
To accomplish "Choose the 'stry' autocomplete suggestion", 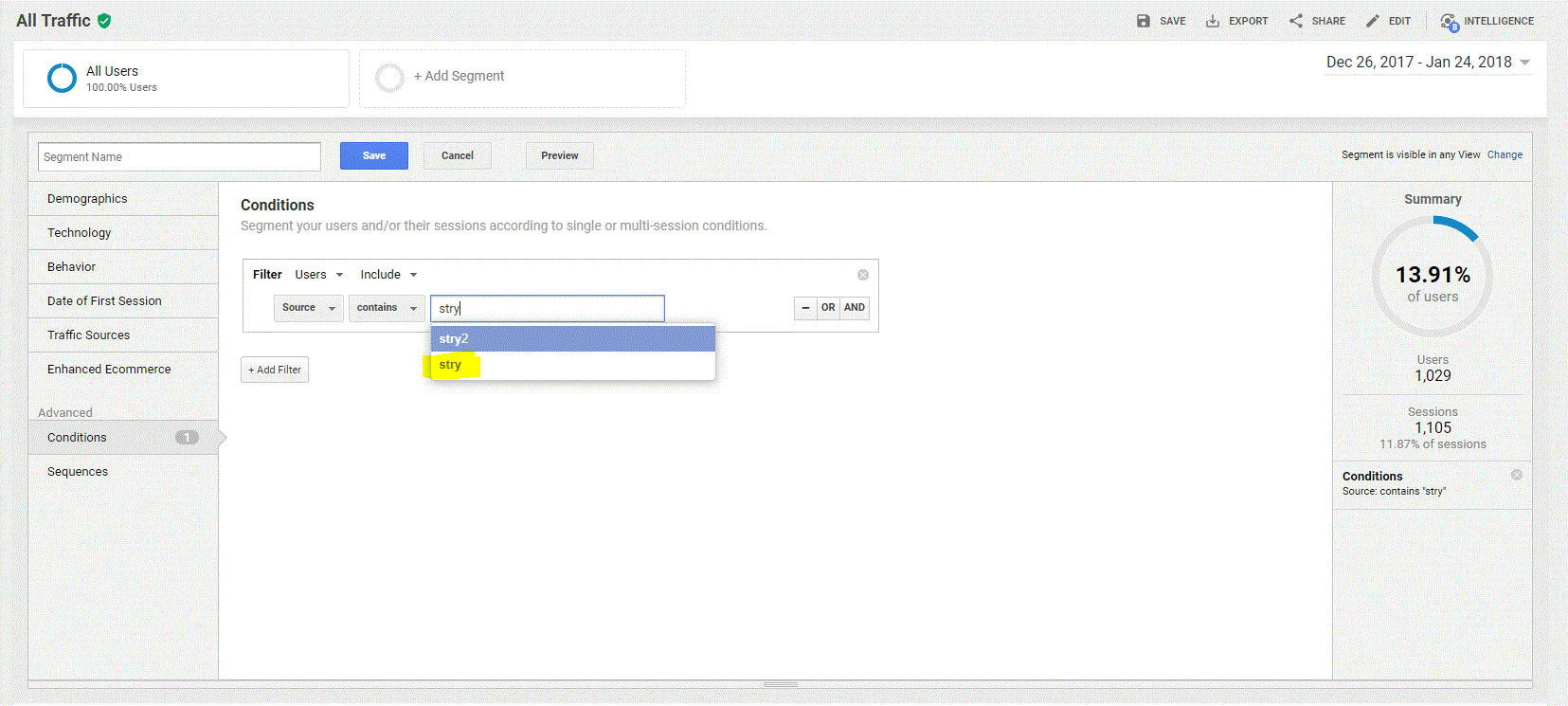I will pos(451,365).
